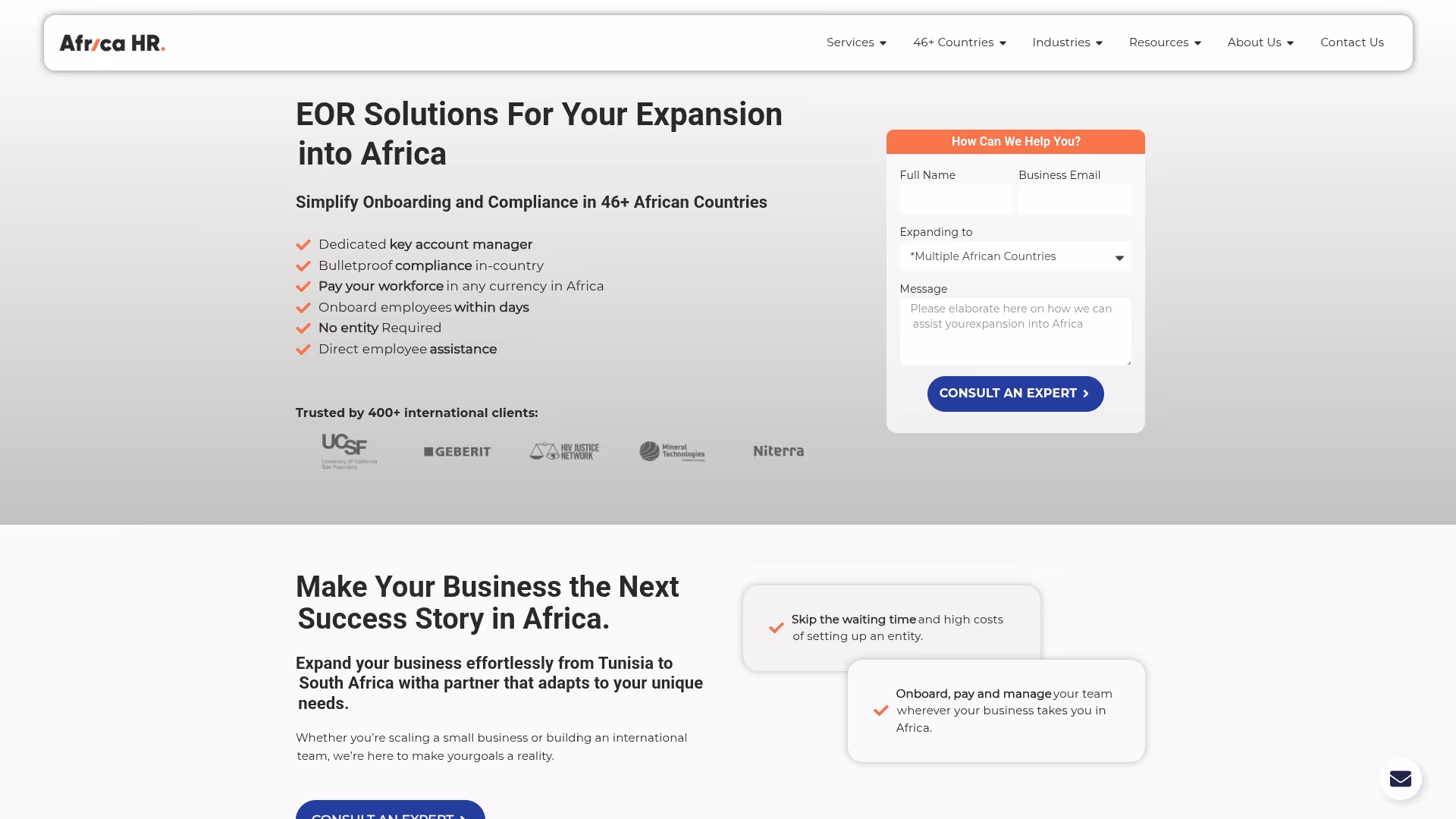The width and height of the screenshot is (1456, 819).
Task: Click the lower Consult An Expert button
Action: coord(390,814)
